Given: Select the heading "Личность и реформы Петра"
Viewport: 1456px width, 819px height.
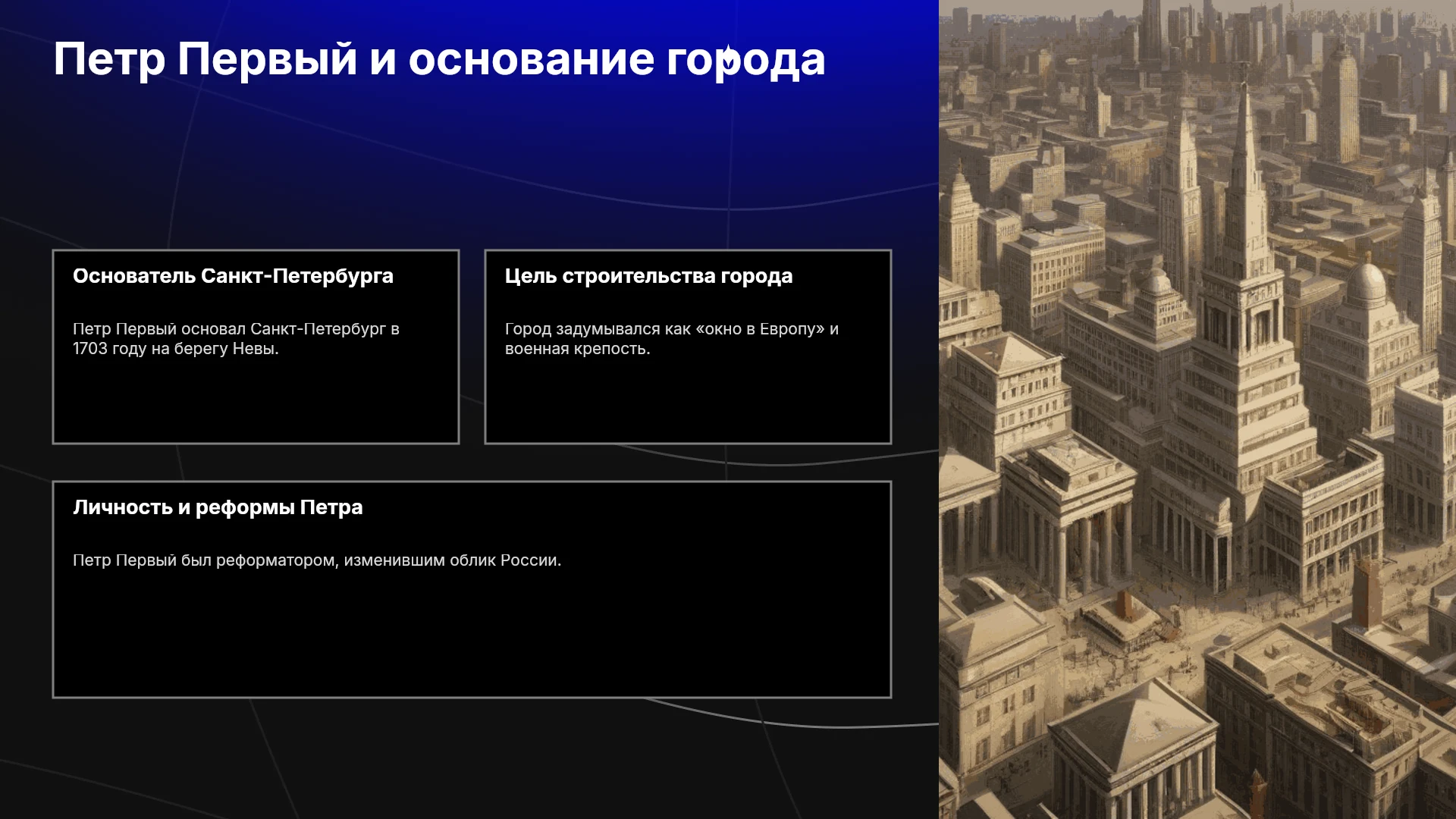Looking at the screenshot, I should coord(218,507).
